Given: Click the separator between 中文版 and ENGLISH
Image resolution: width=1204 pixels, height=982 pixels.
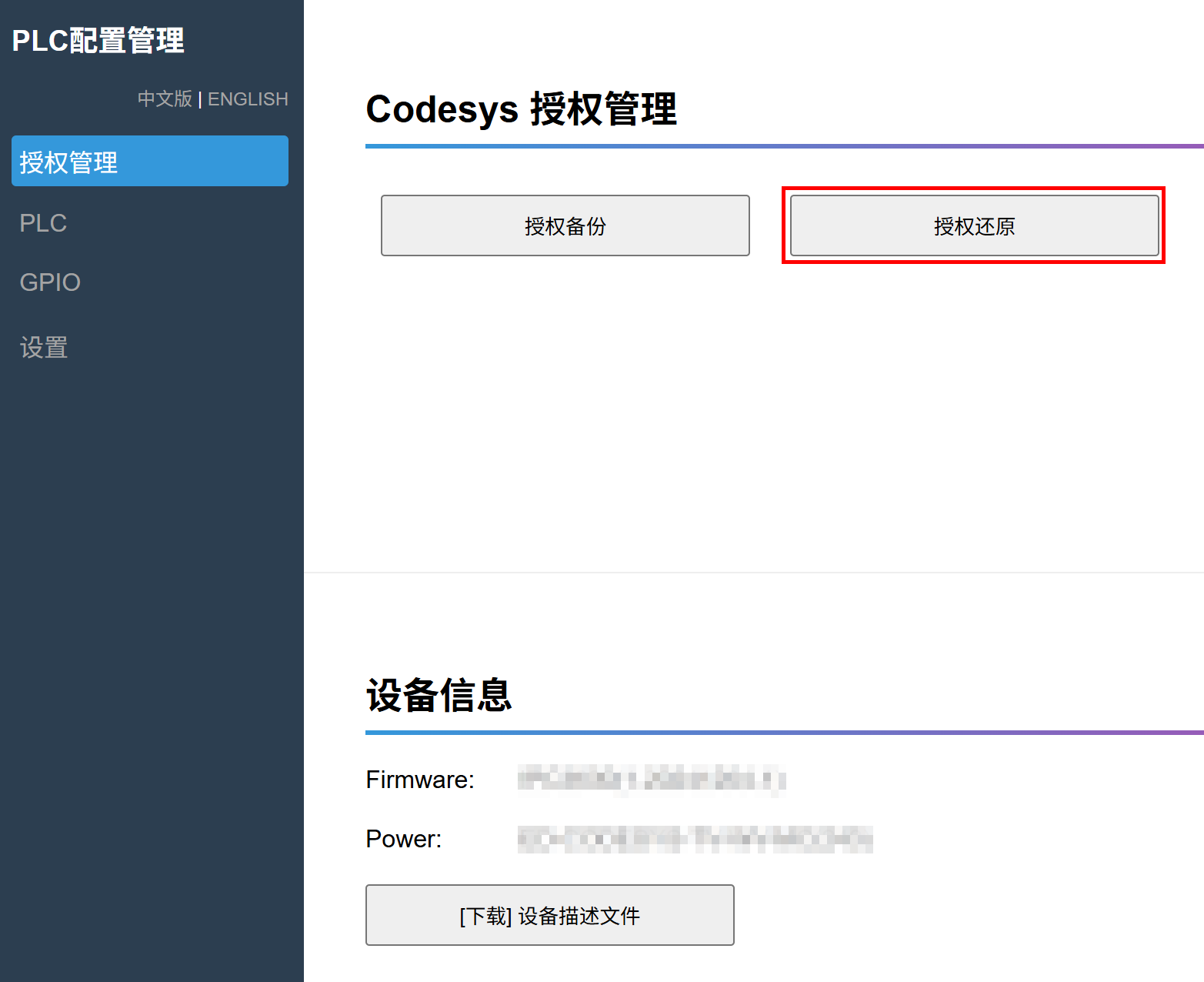Looking at the screenshot, I should 200,100.
